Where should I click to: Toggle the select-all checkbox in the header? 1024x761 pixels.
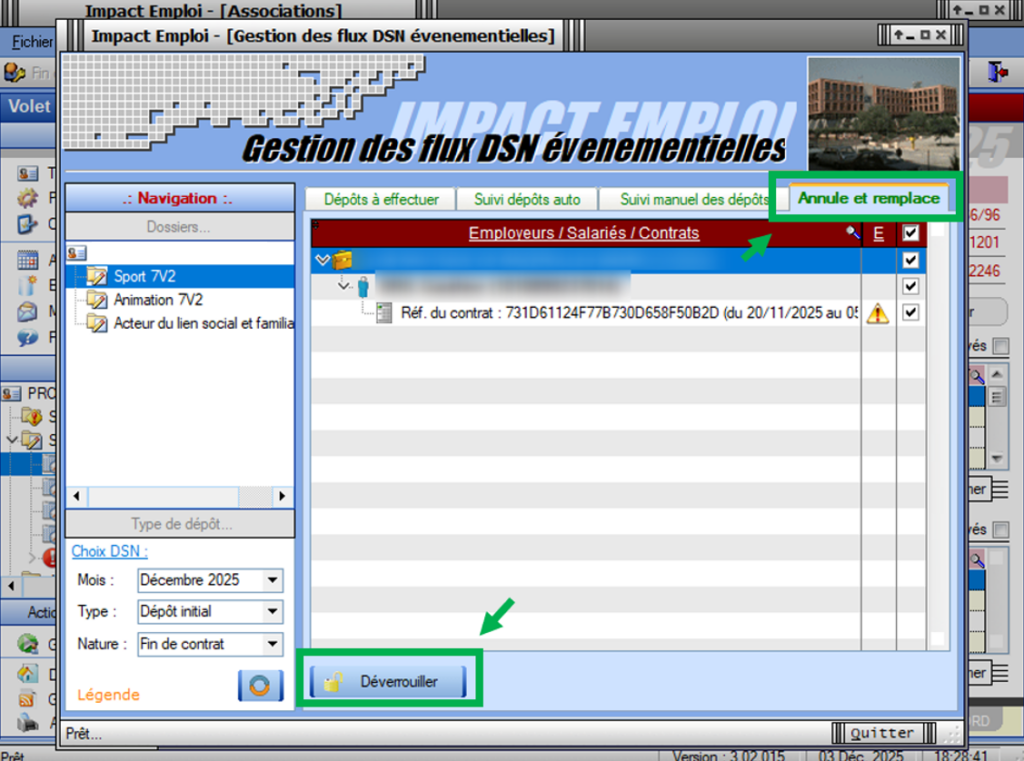pyautogui.click(x=910, y=233)
